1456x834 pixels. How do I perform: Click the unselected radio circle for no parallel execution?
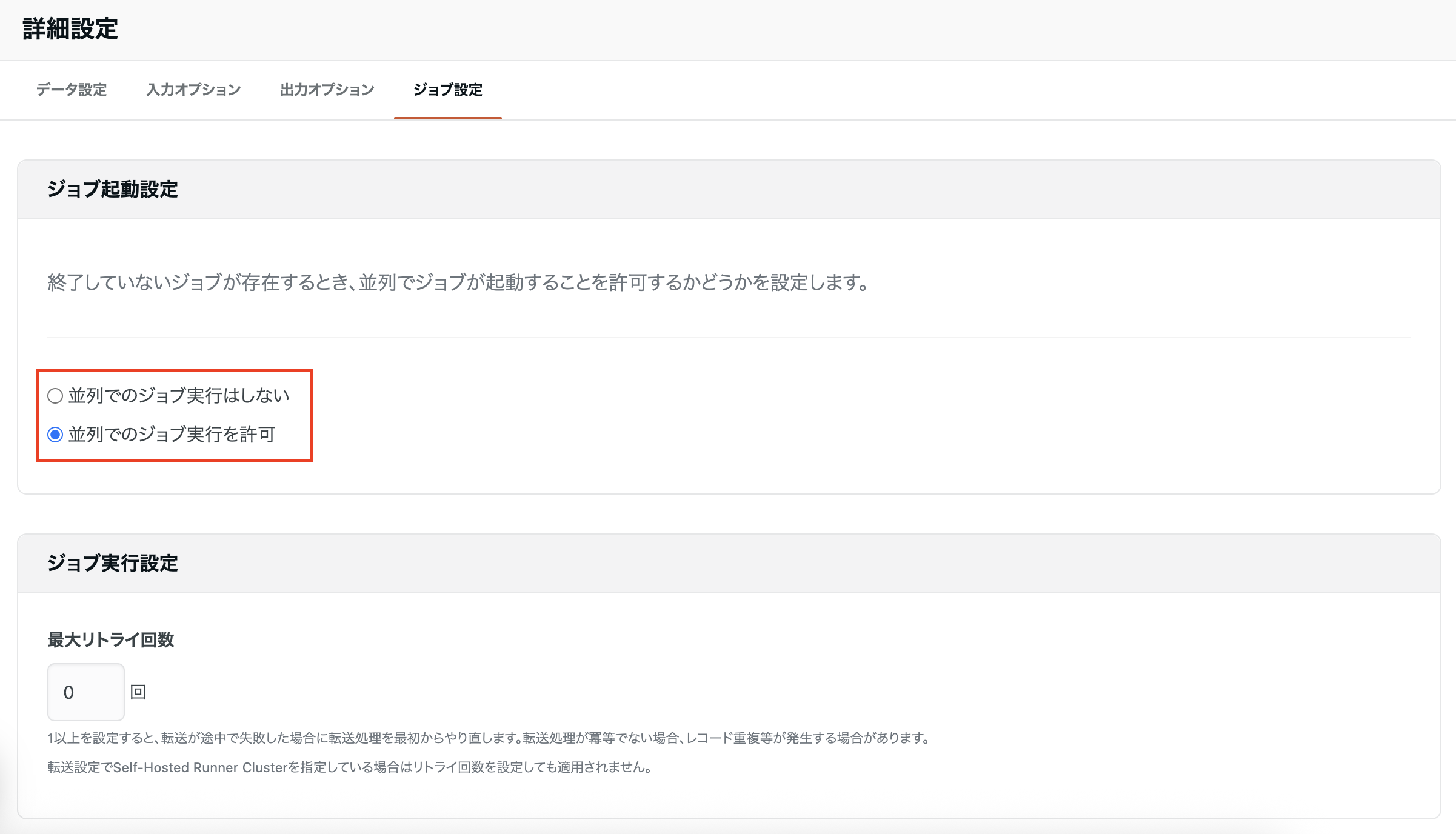click(55, 395)
